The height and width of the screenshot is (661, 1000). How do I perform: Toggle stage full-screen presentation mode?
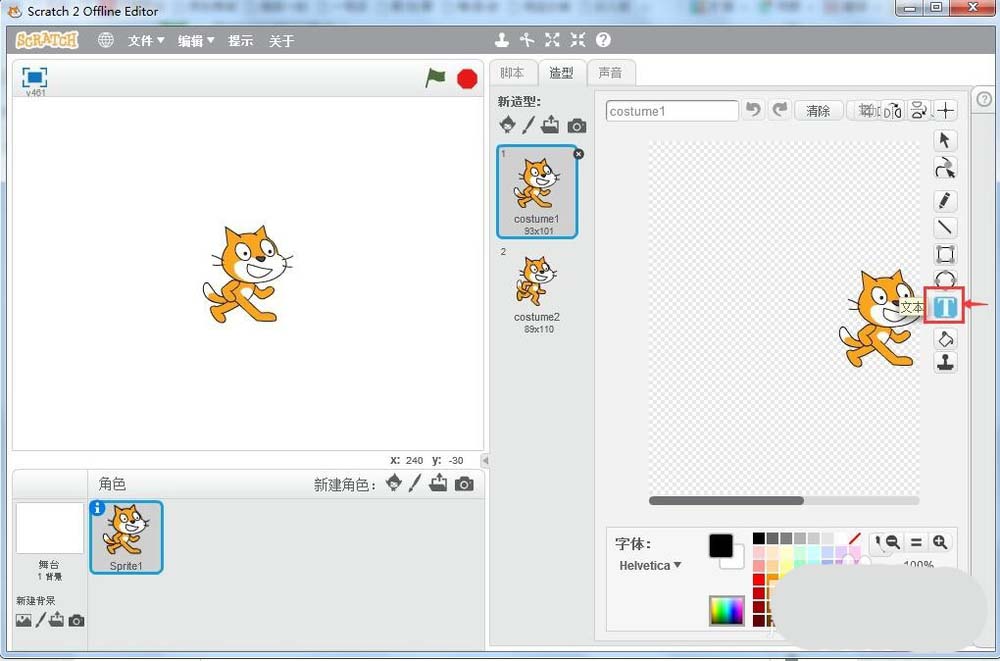tap(35, 77)
